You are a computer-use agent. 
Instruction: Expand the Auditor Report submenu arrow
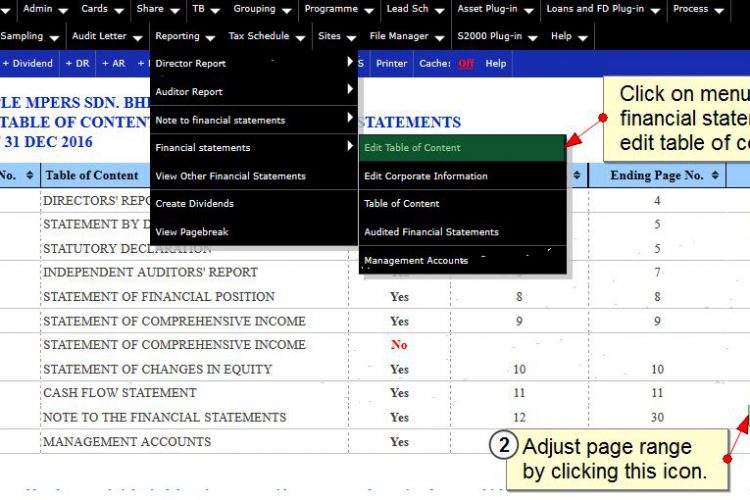(350, 89)
